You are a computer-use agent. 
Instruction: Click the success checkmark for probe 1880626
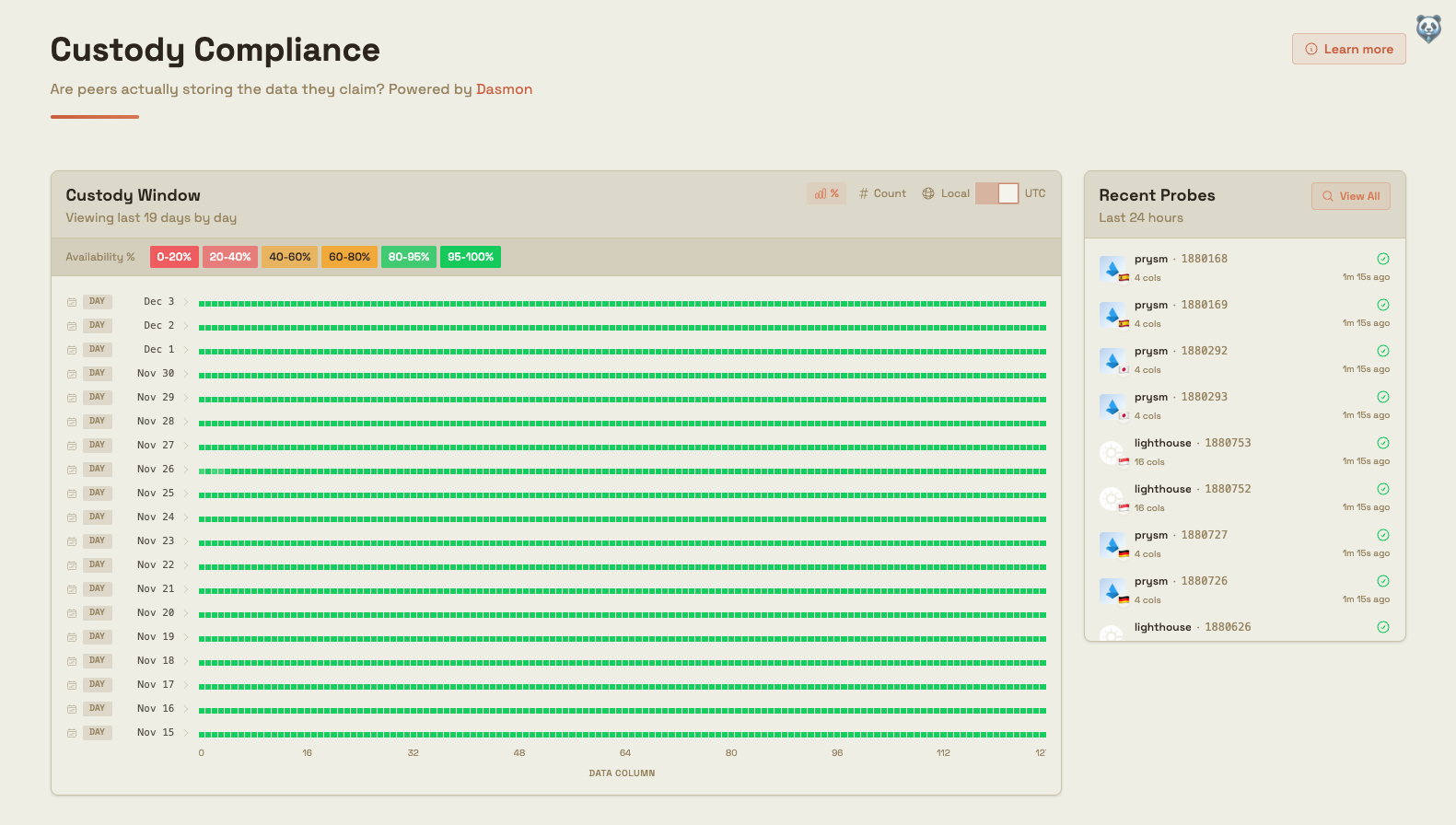click(1383, 627)
